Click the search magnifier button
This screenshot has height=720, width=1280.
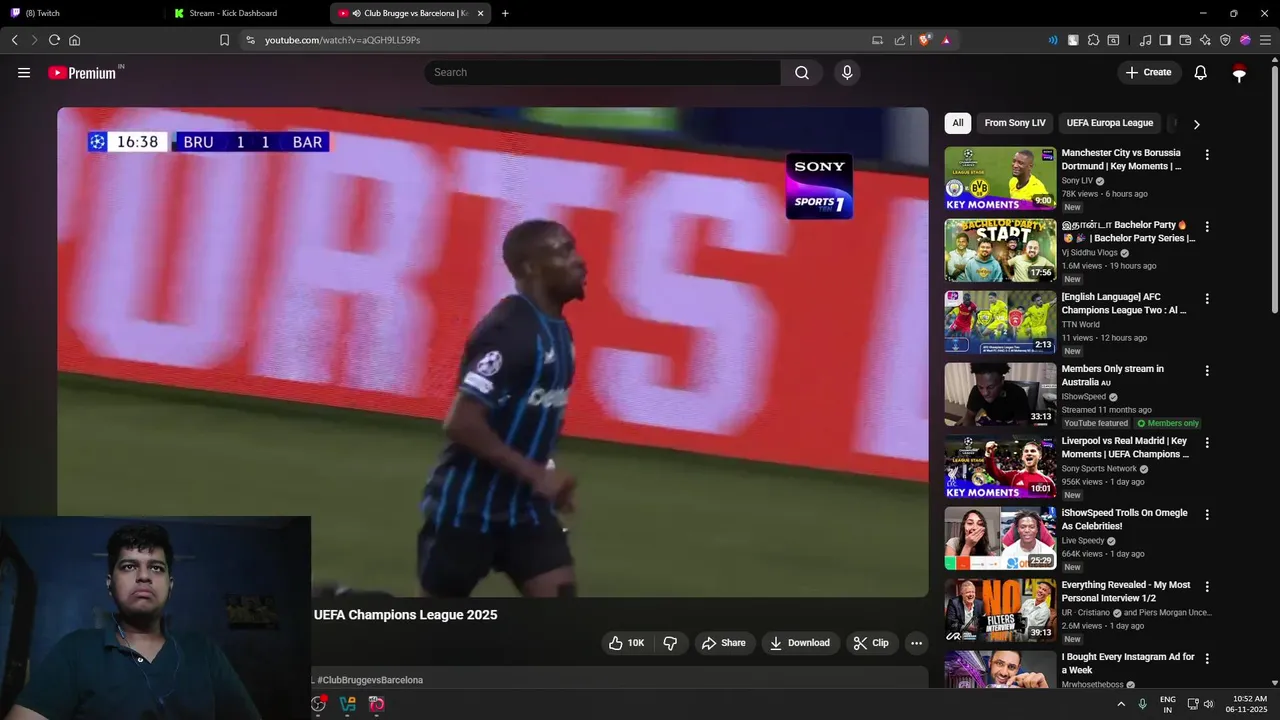802,72
